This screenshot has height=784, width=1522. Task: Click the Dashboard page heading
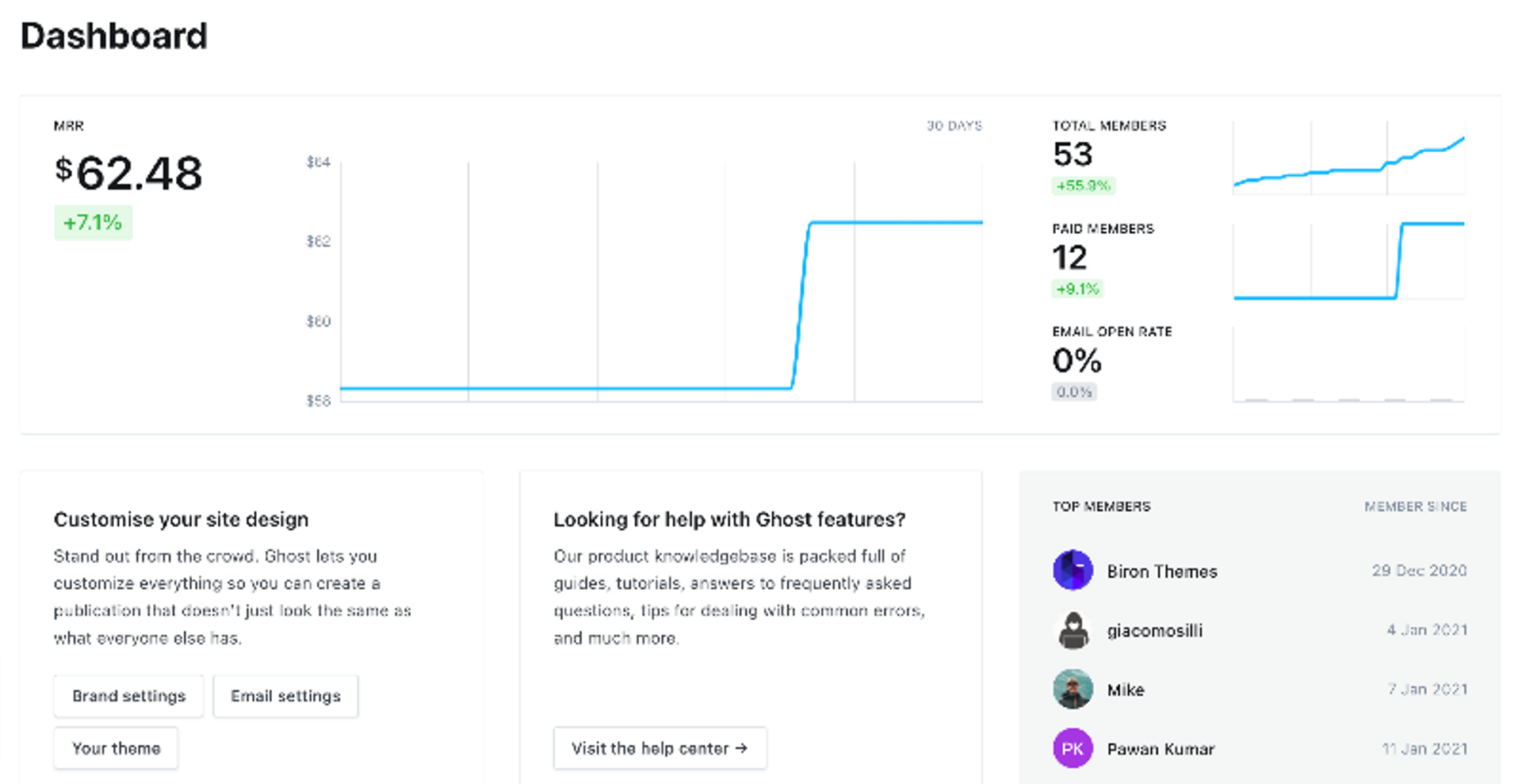point(114,36)
